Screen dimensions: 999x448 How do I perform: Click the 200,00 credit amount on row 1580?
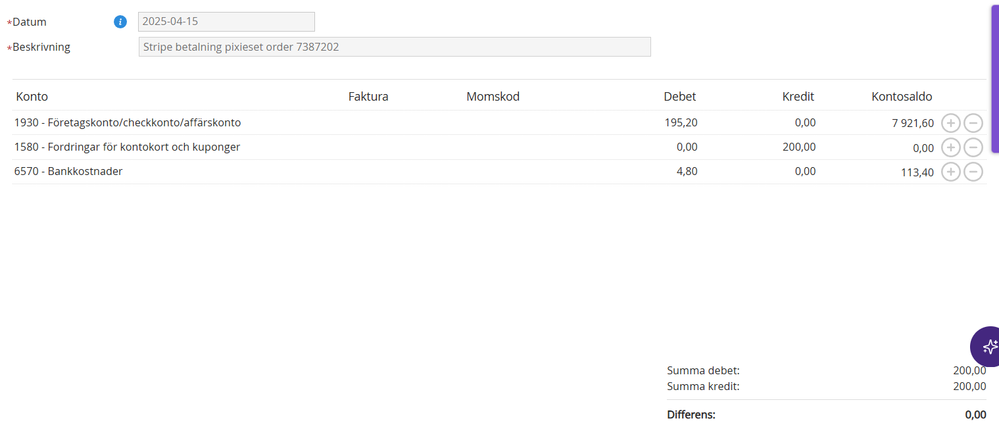pos(798,147)
